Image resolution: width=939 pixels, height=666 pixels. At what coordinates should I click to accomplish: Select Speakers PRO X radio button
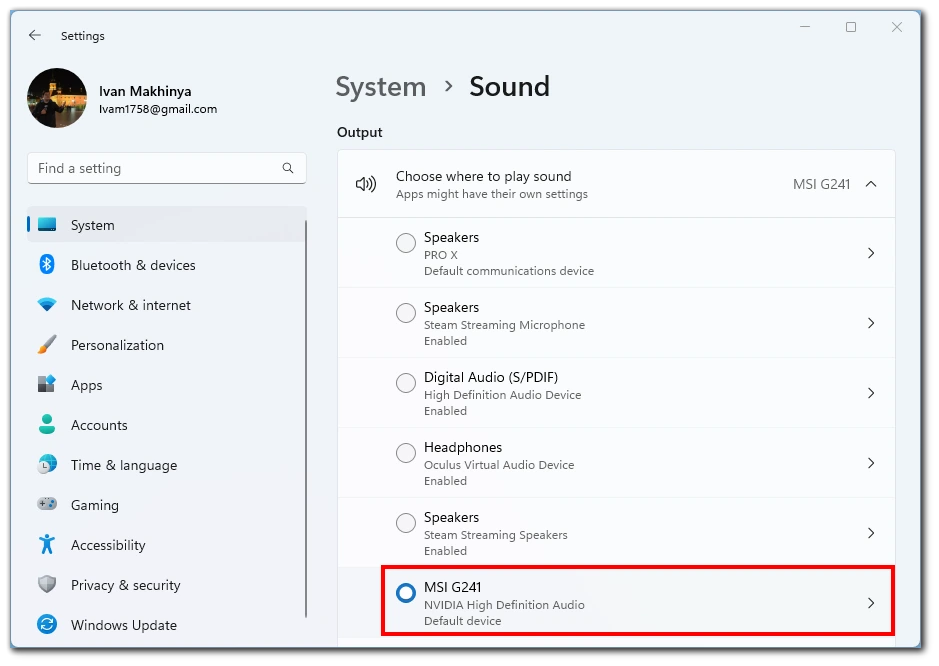click(x=405, y=243)
